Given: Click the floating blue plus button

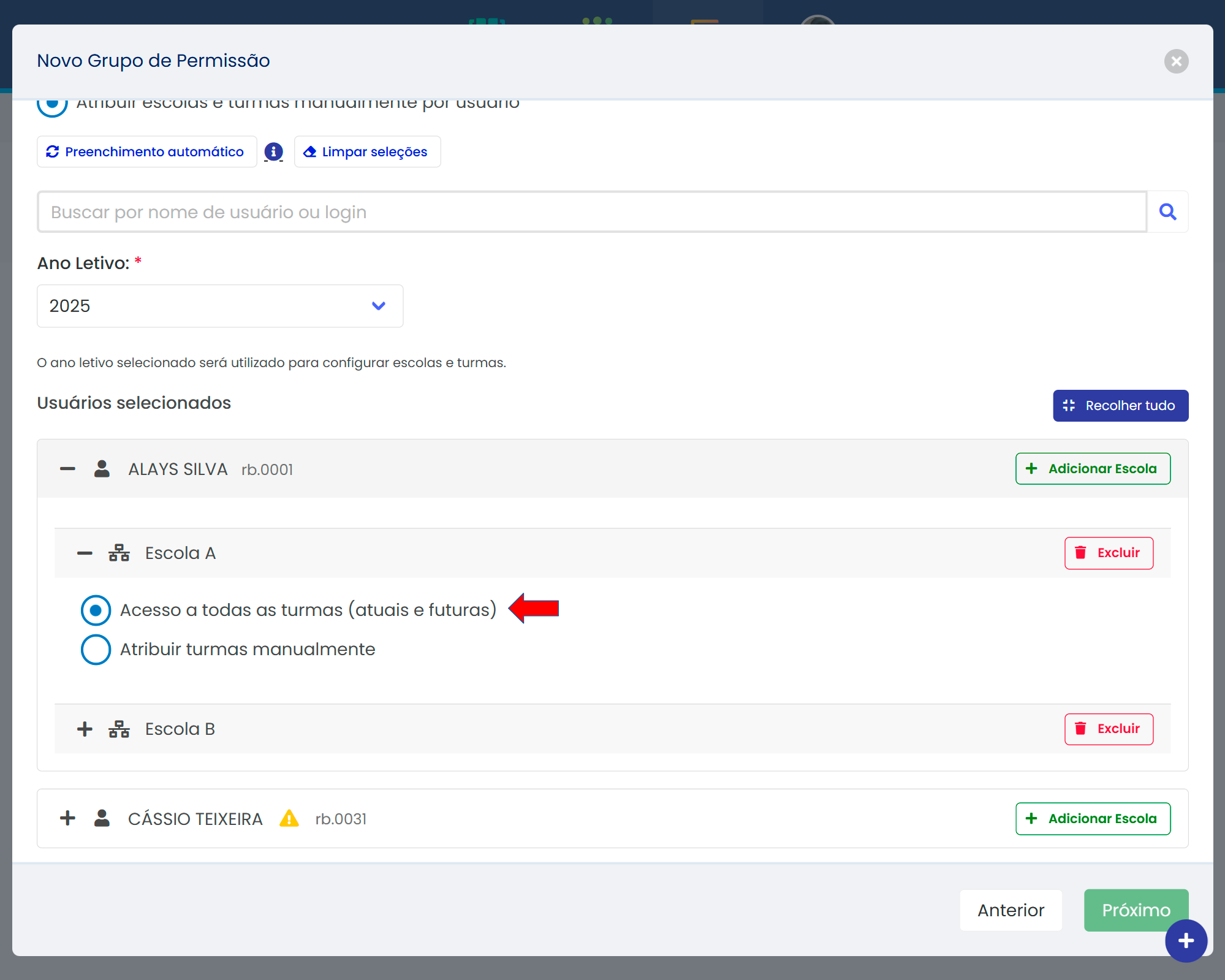Looking at the screenshot, I should (1186, 941).
